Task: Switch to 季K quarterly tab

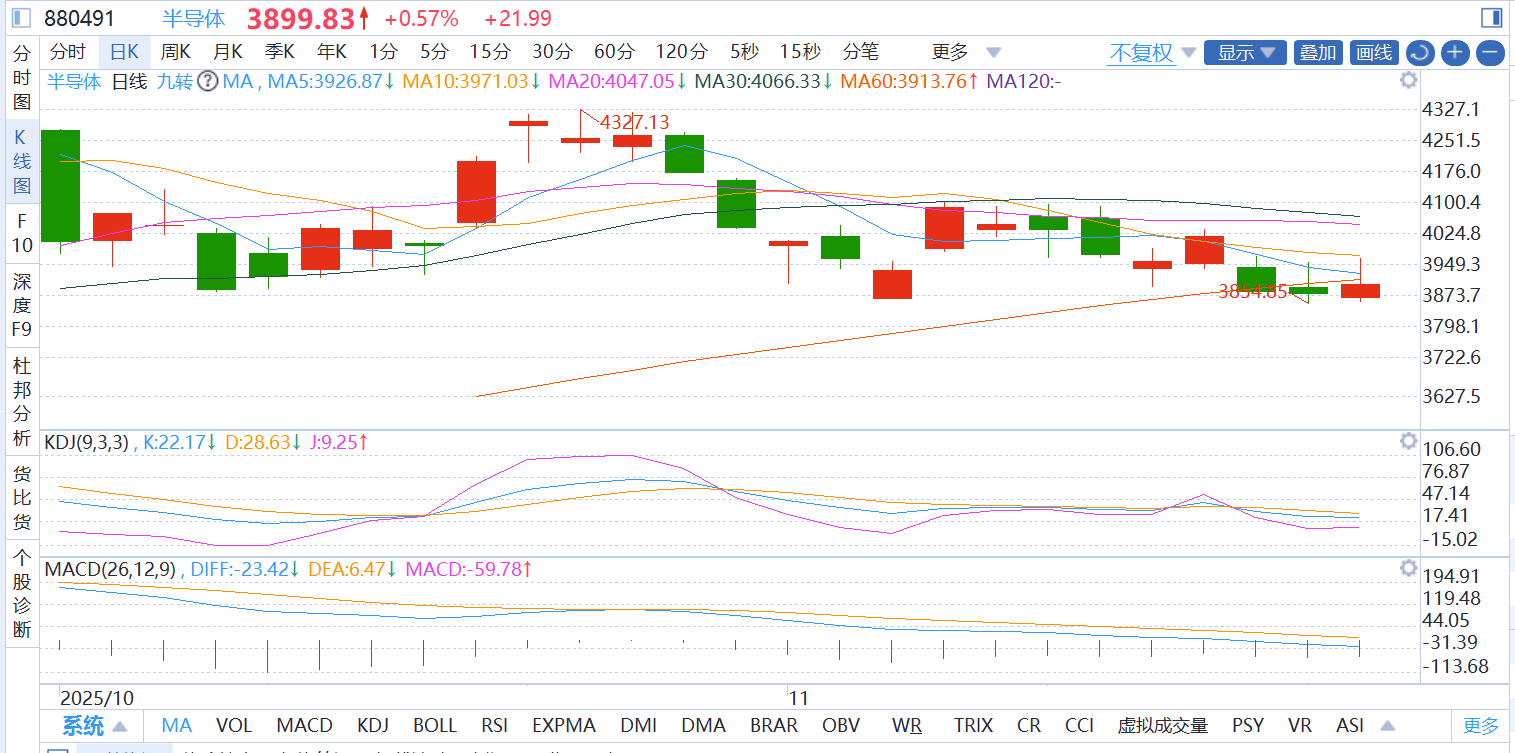Action: click(280, 52)
